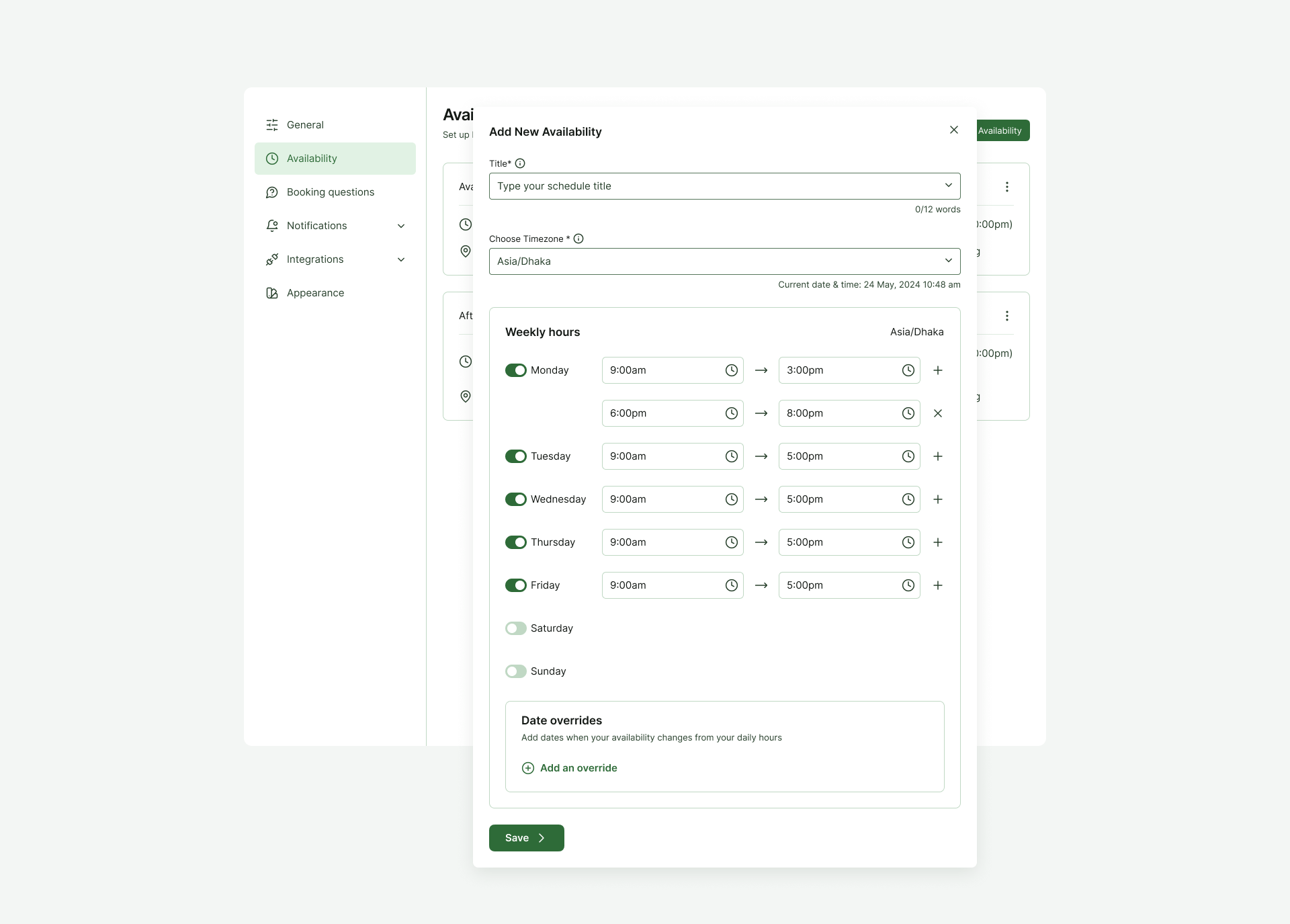Go to Appearance settings
Screen dimensions: 1290x924
315,293
